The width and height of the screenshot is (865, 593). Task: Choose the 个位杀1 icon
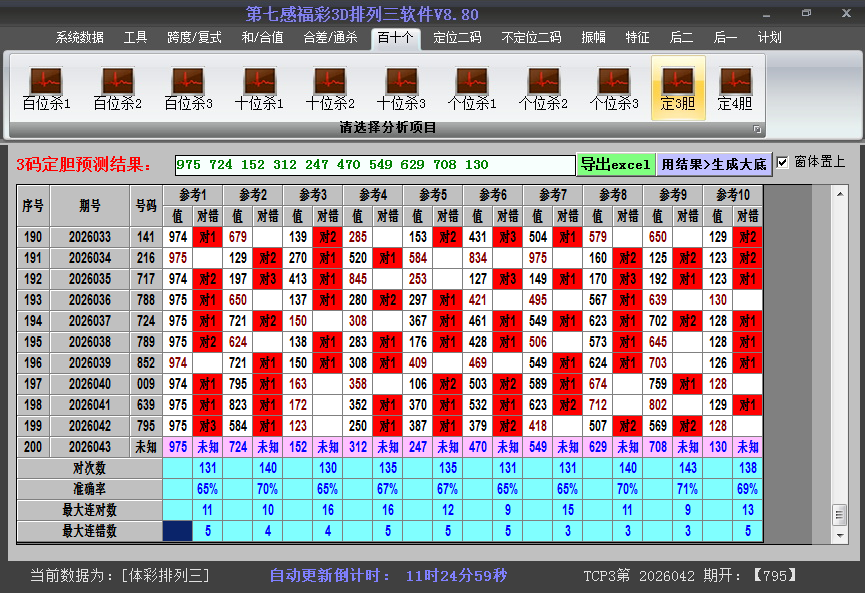point(472,88)
